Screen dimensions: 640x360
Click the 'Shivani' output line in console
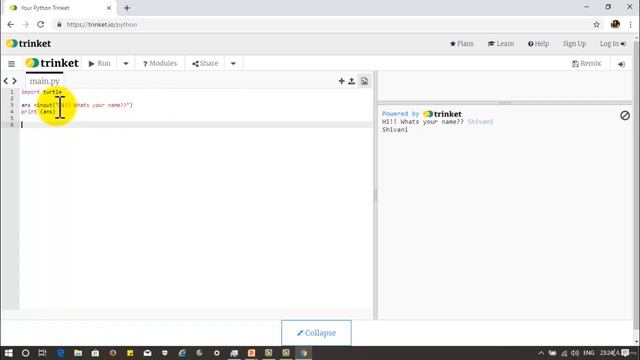tap(395, 130)
